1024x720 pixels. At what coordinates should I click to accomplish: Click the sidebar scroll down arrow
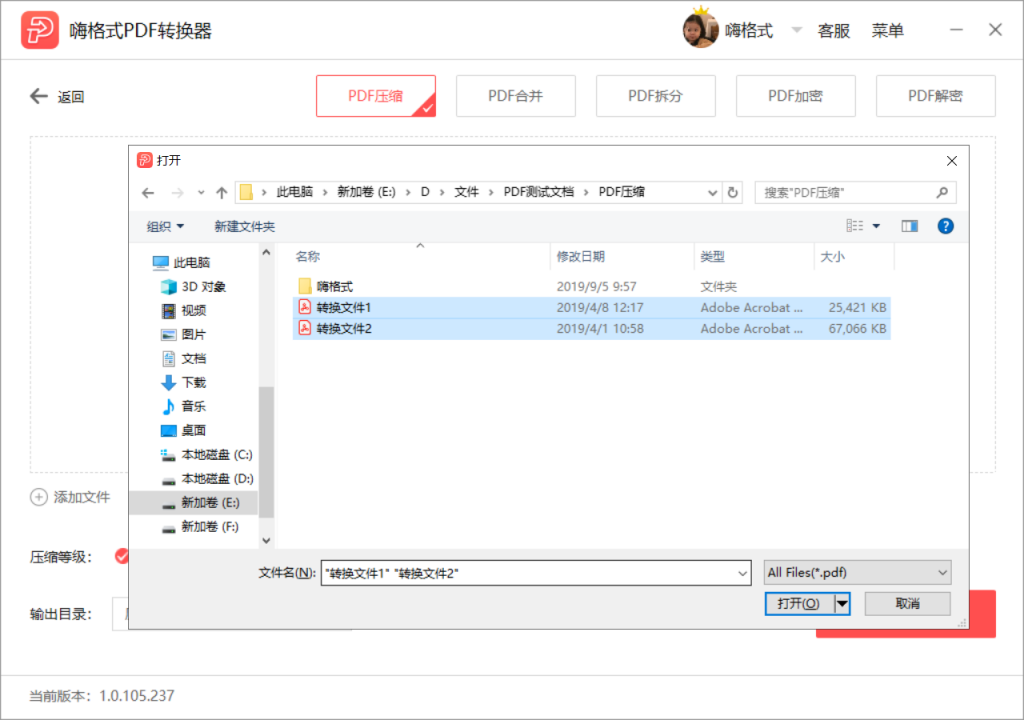coord(266,540)
